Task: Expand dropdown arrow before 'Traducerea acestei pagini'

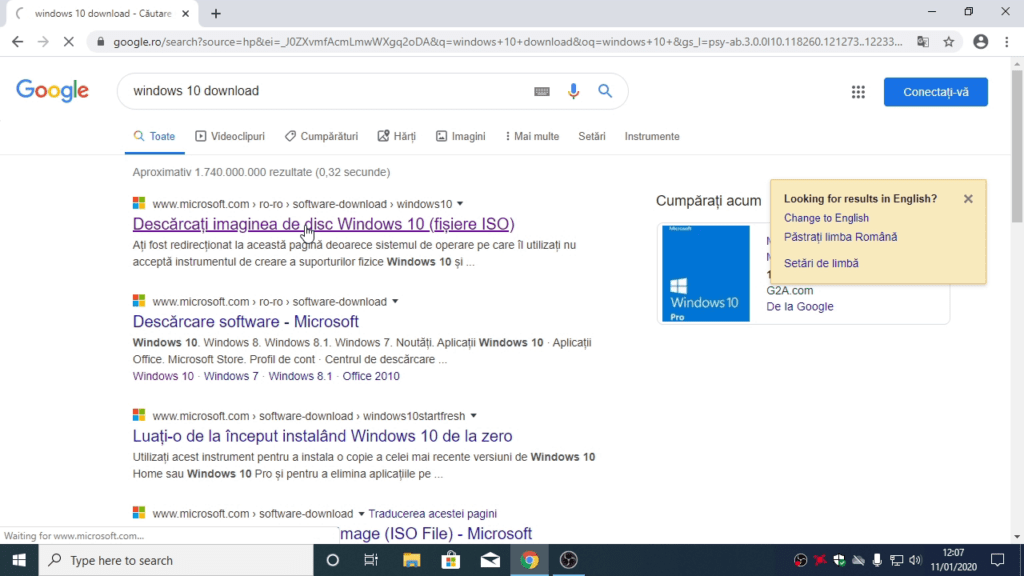Action: 360,514
